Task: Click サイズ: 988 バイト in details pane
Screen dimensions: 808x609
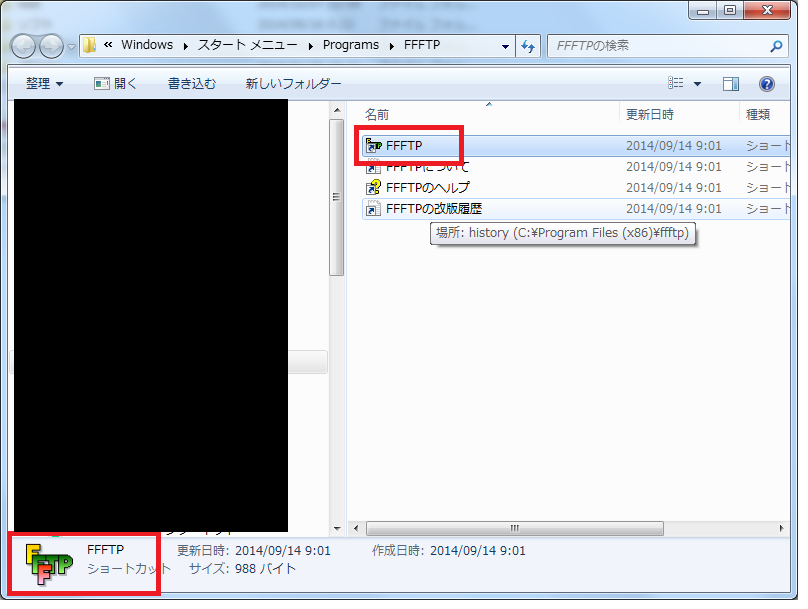Action: pyautogui.click(x=243, y=569)
